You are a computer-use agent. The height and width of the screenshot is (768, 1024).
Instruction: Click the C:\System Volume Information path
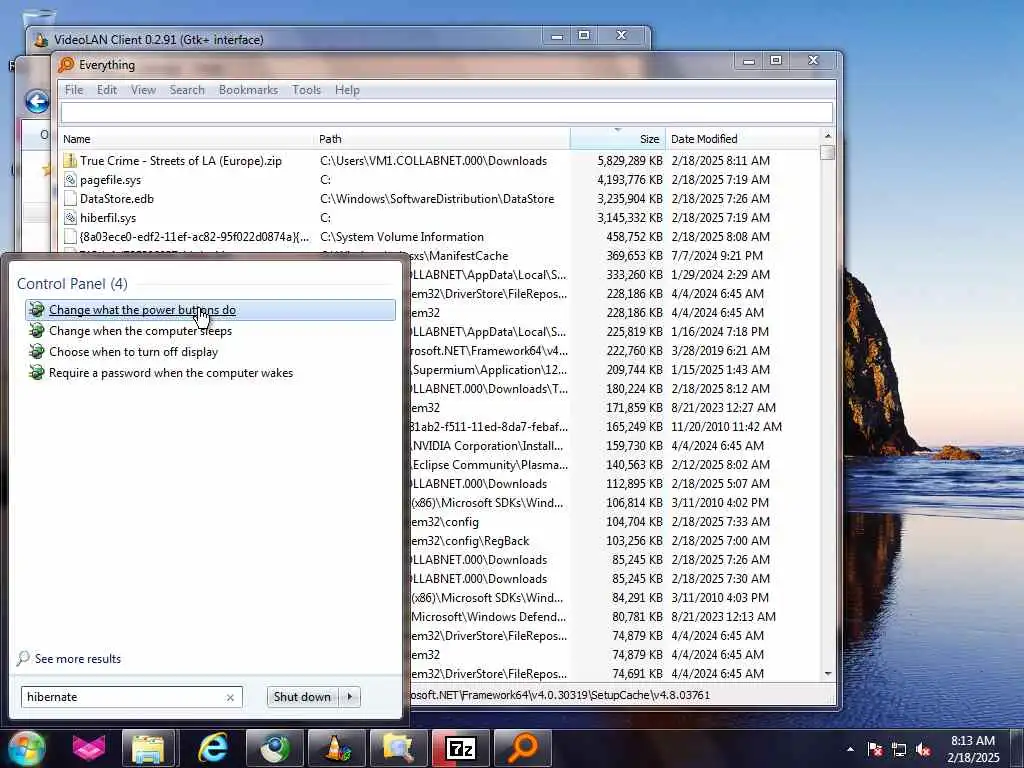coord(402,237)
